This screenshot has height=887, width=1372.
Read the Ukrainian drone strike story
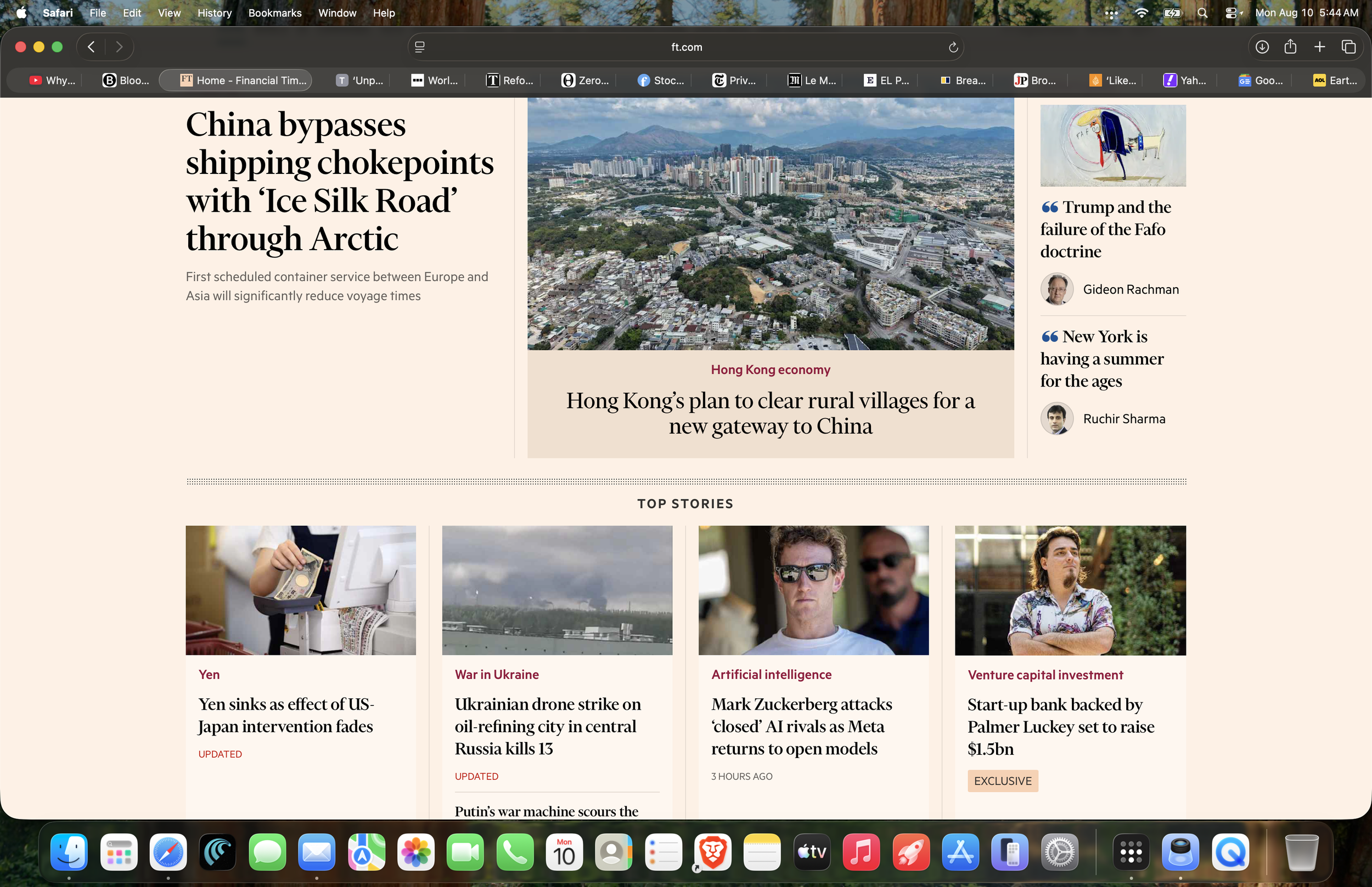coord(548,726)
